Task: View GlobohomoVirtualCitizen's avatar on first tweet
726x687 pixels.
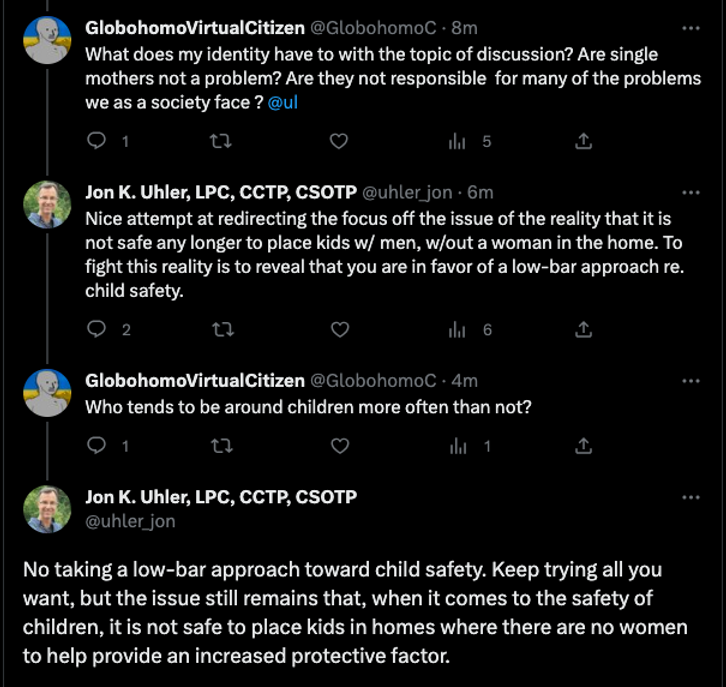Action: 47,40
